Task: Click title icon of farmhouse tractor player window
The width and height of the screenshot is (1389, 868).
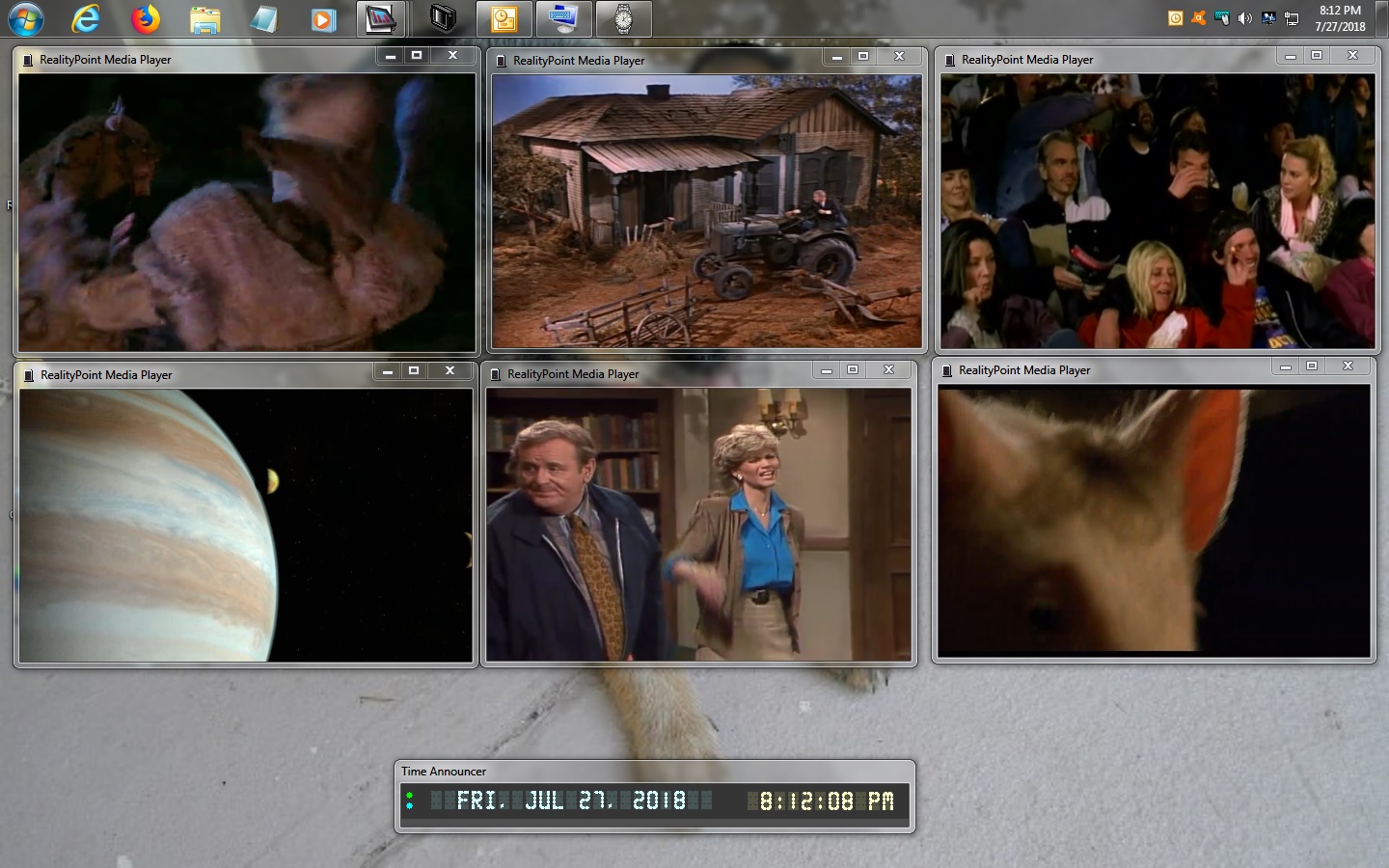Action: click(501, 61)
